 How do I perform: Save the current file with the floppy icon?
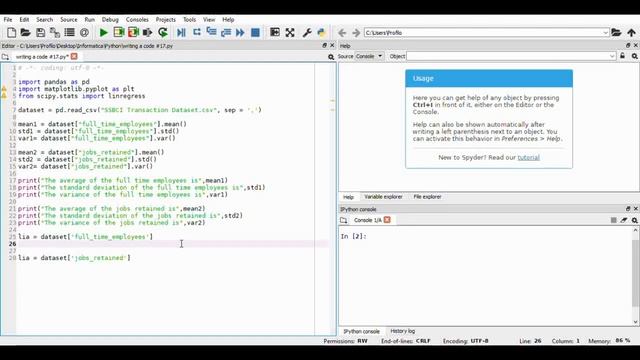(40, 33)
